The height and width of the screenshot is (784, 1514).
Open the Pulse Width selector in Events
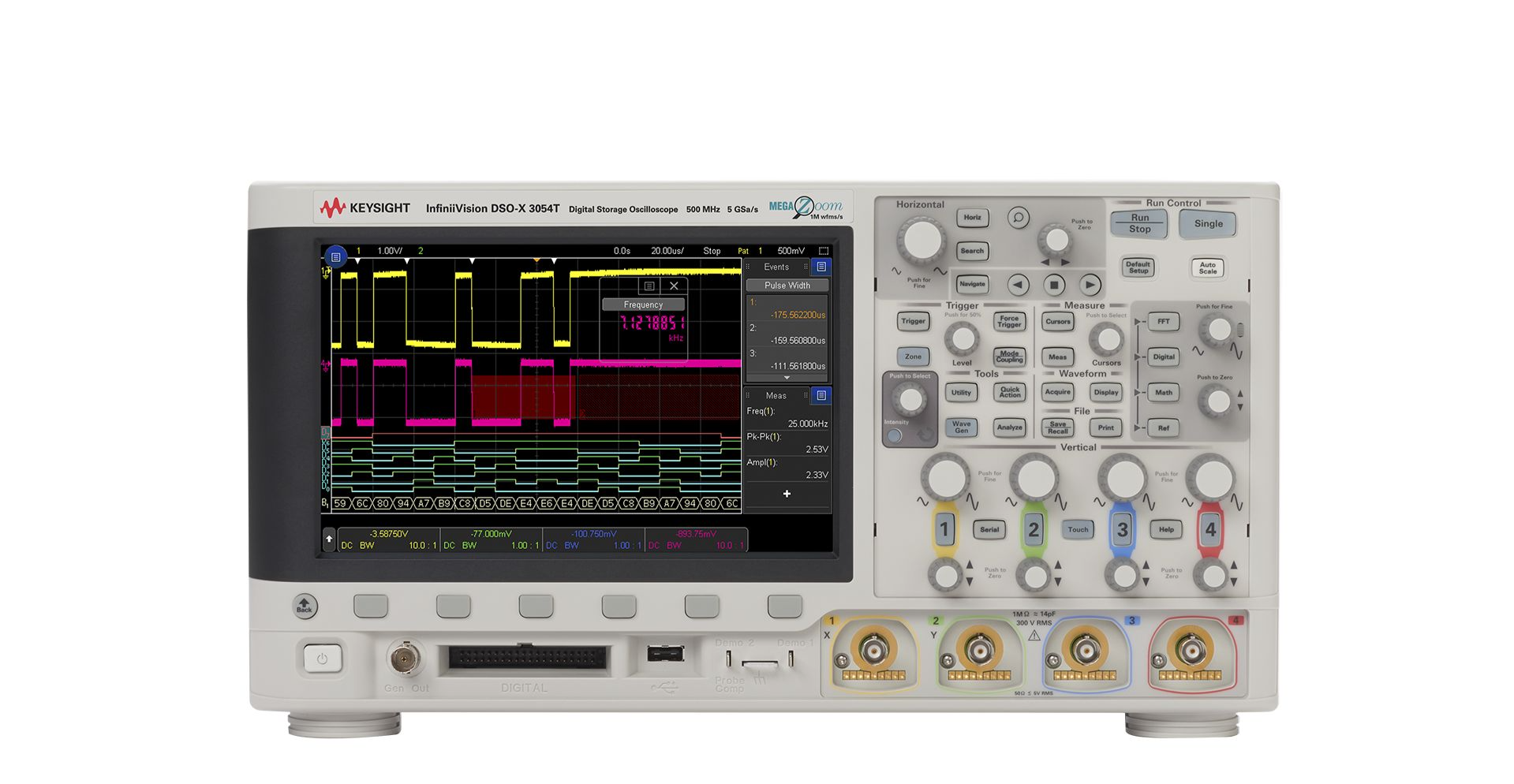tap(787, 286)
